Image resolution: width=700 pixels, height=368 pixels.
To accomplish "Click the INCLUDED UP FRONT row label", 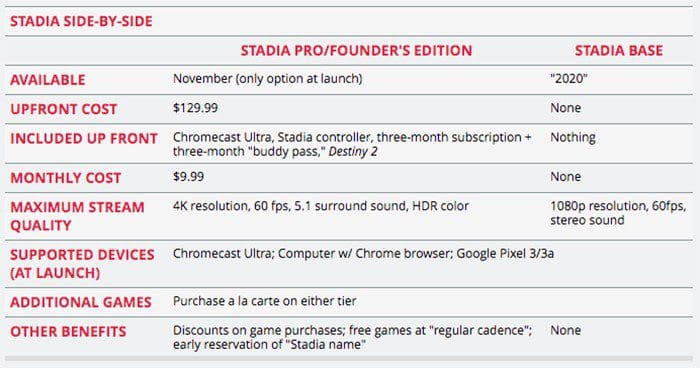I will click(84, 138).
